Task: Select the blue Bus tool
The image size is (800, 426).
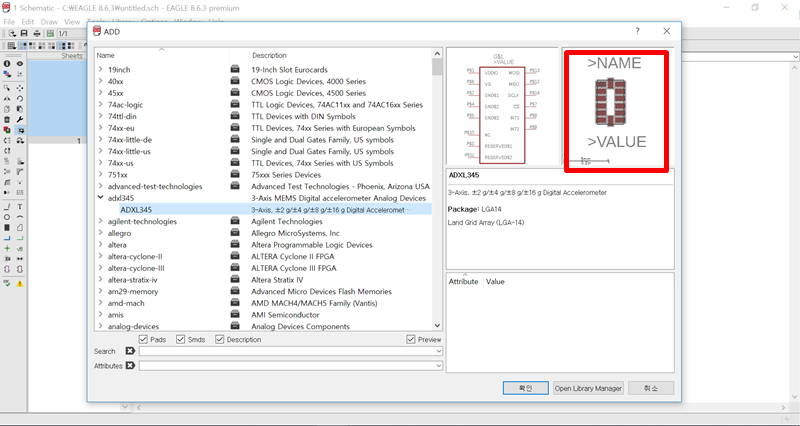Action: [x=7, y=238]
